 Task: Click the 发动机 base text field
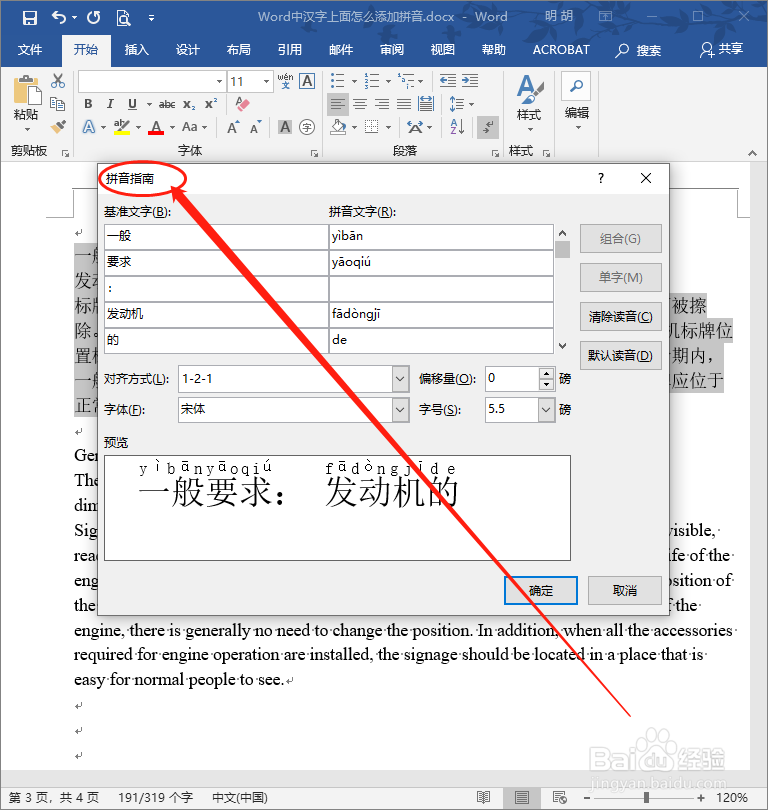tap(216, 314)
